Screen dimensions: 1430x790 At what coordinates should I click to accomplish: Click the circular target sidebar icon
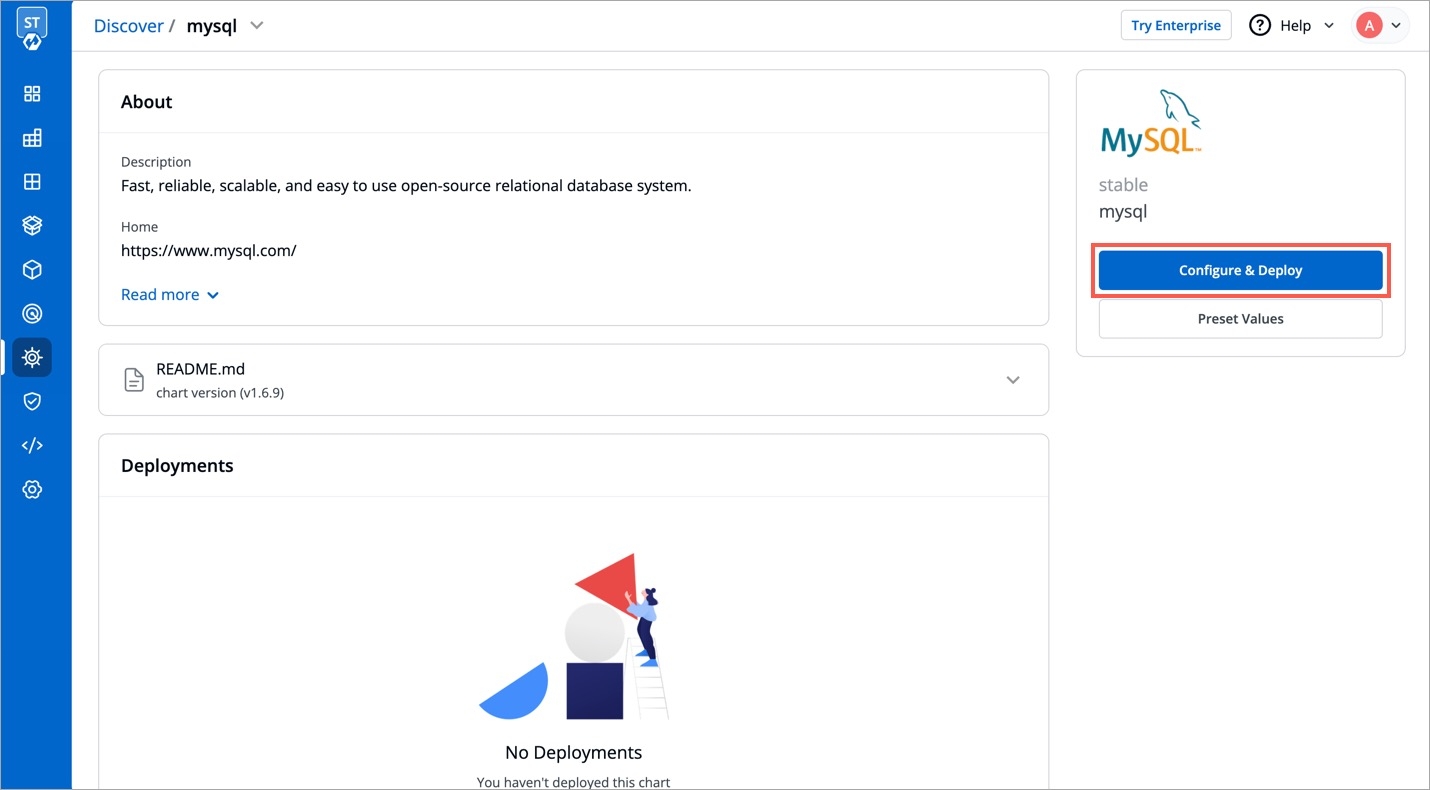(x=32, y=314)
